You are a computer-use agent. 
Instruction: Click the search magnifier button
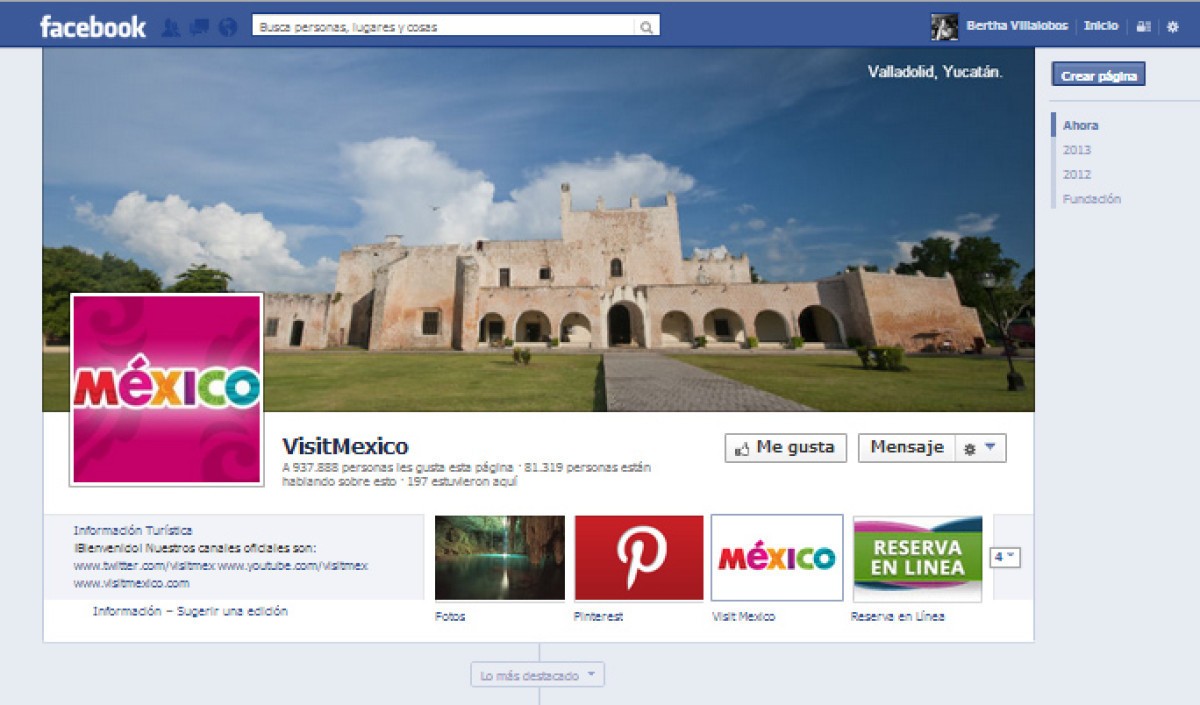647,28
